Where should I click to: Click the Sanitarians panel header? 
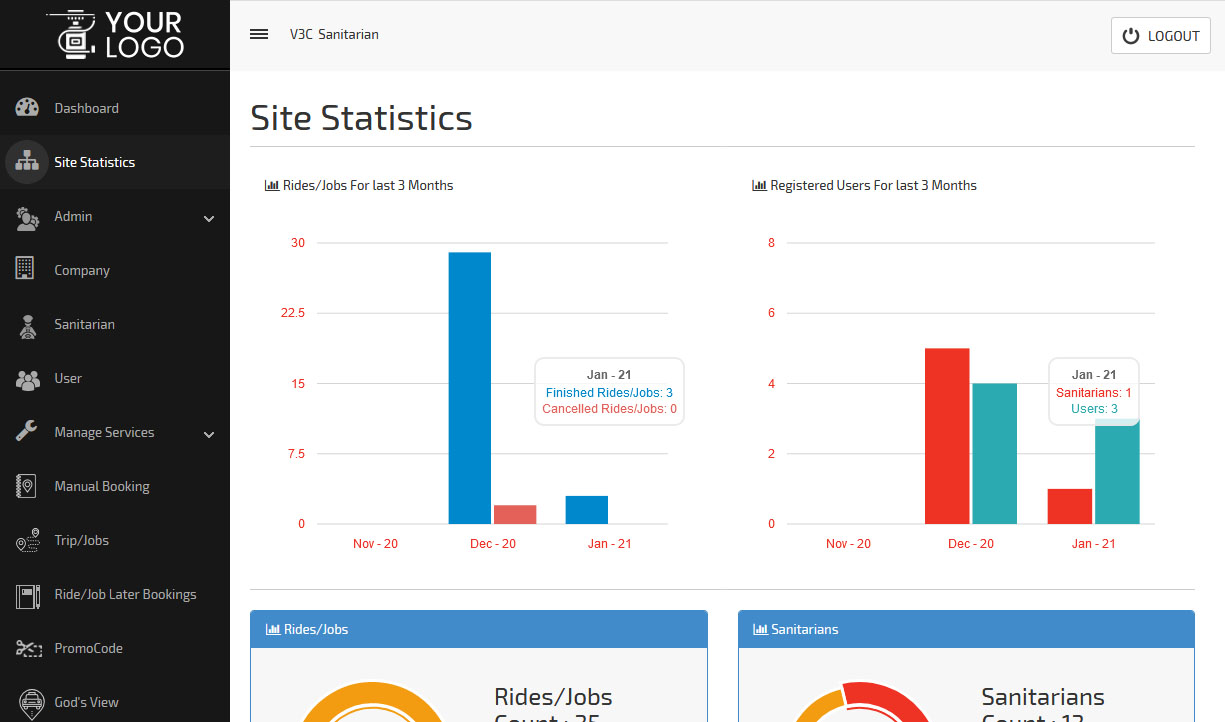966,629
